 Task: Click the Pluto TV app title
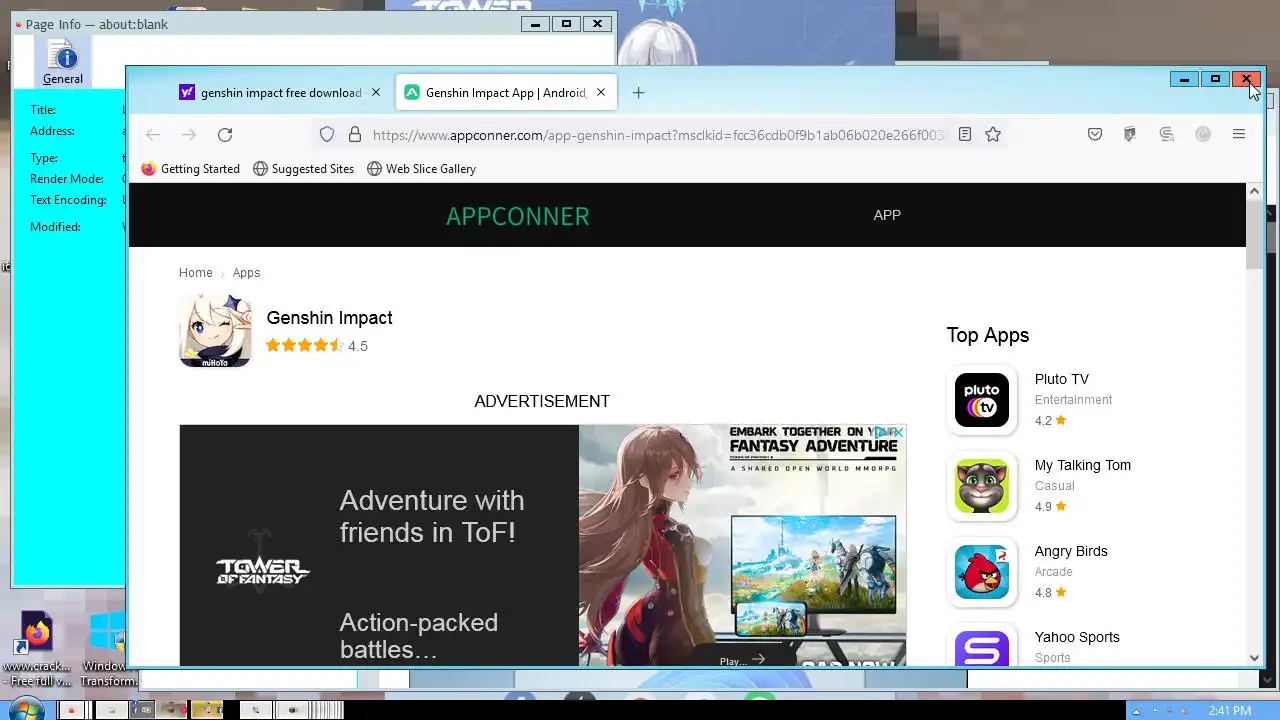click(1061, 379)
